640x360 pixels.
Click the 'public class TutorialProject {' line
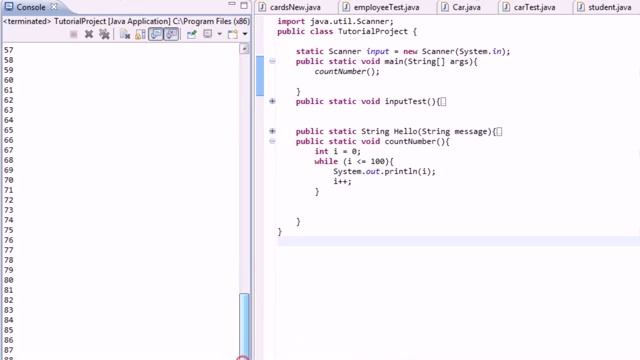[x=347, y=31]
